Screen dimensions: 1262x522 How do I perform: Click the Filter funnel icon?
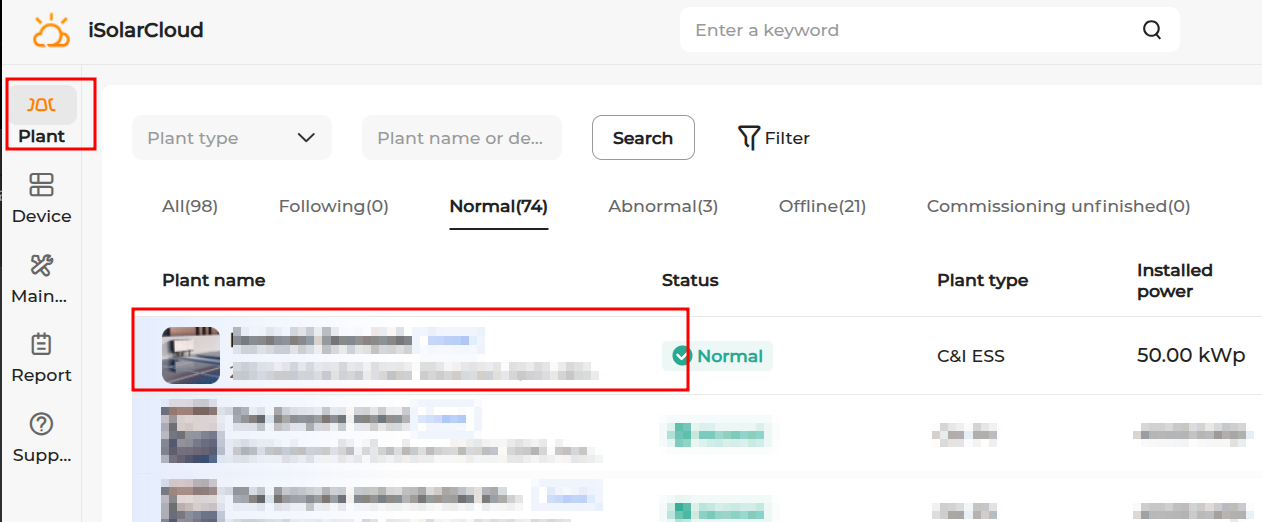pos(748,138)
